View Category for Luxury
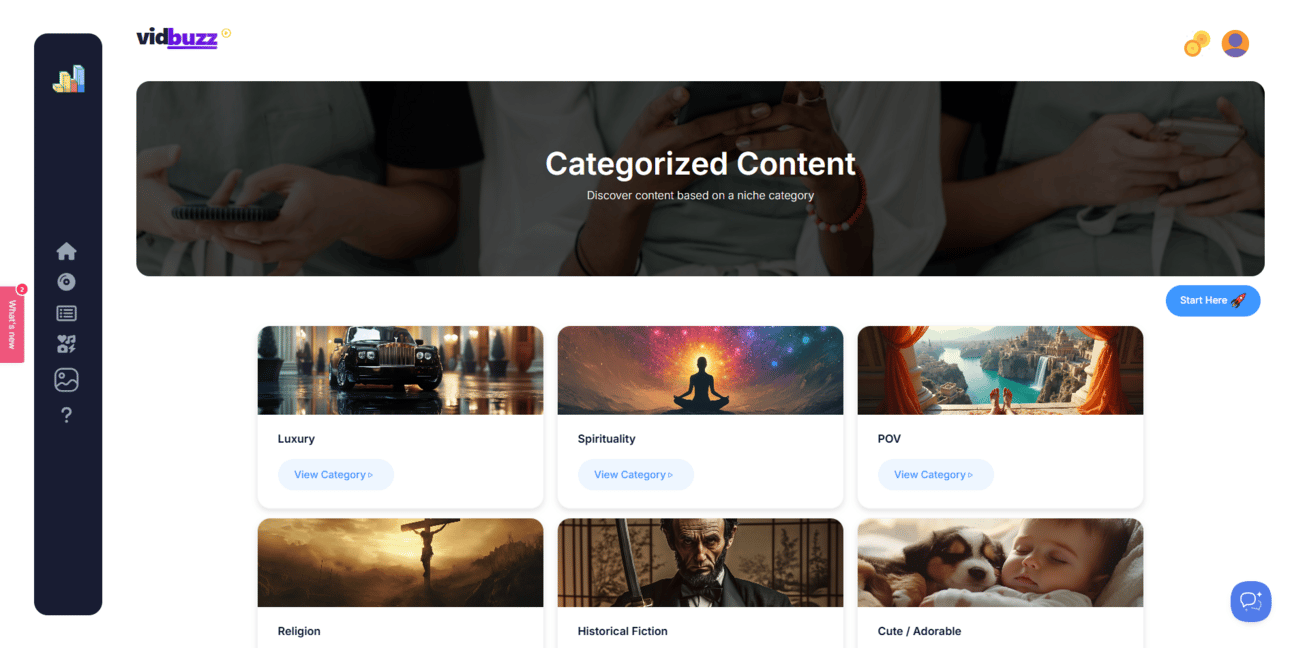This screenshot has width=1292, height=648. (336, 475)
